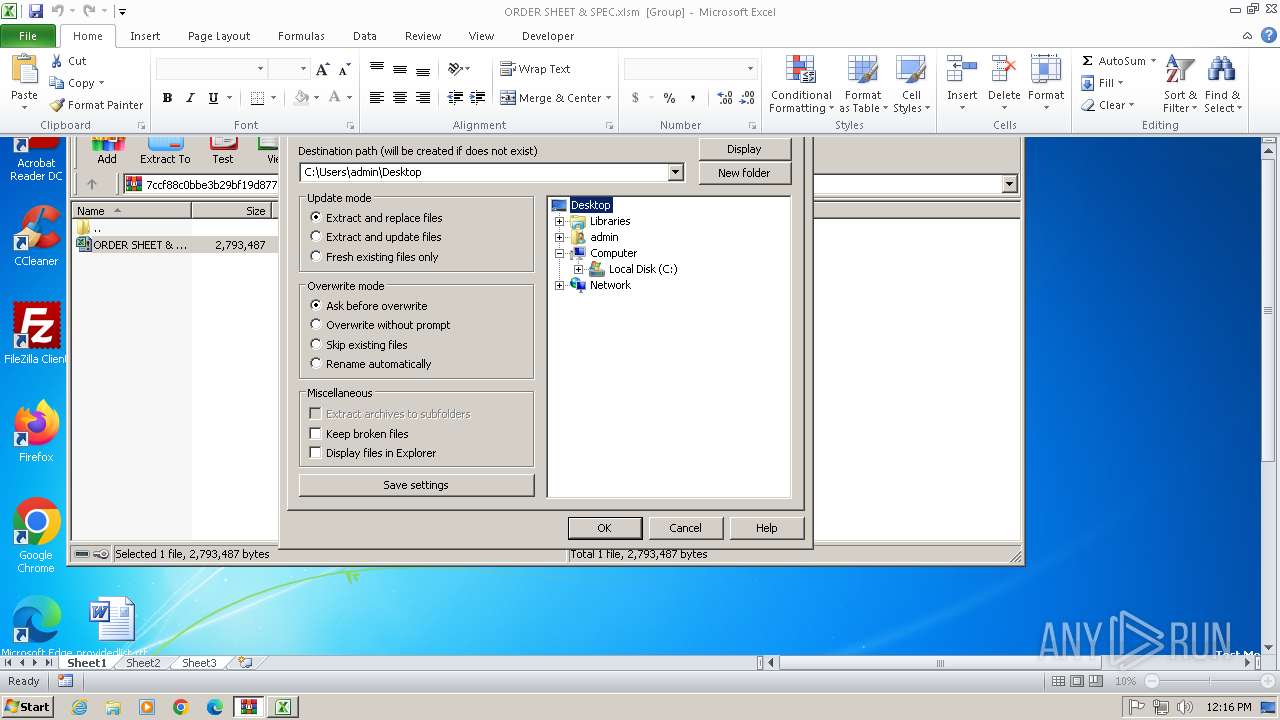Select the Format Painter tool

(96, 105)
